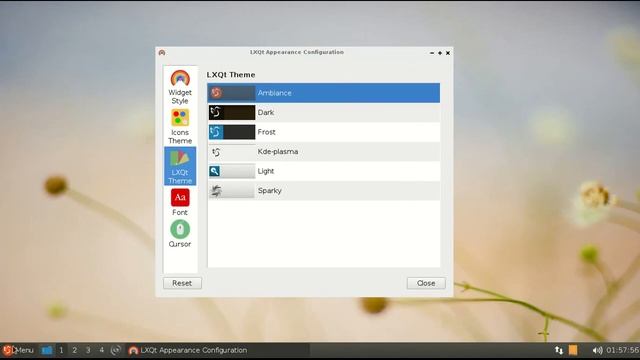Click the Light theme preview thumbnail

(232, 171)
